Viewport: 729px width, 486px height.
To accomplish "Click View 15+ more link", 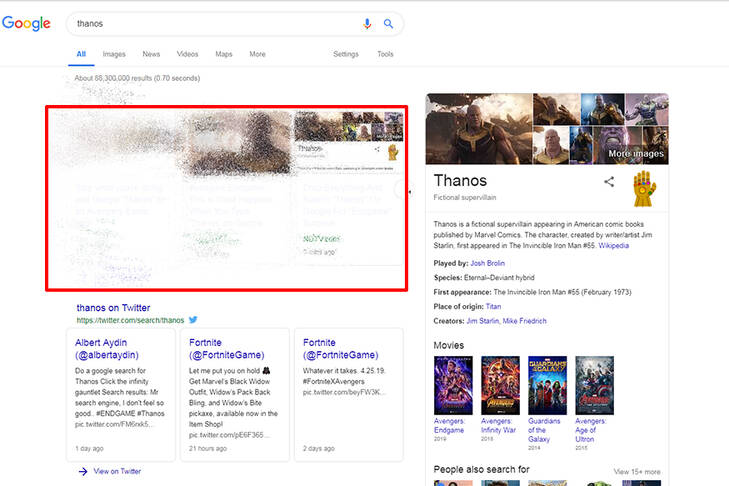I will tap(637, 471).
